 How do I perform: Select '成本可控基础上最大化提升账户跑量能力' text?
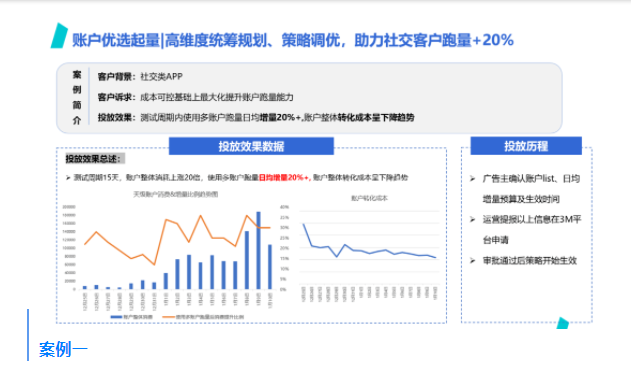(217, 97)
